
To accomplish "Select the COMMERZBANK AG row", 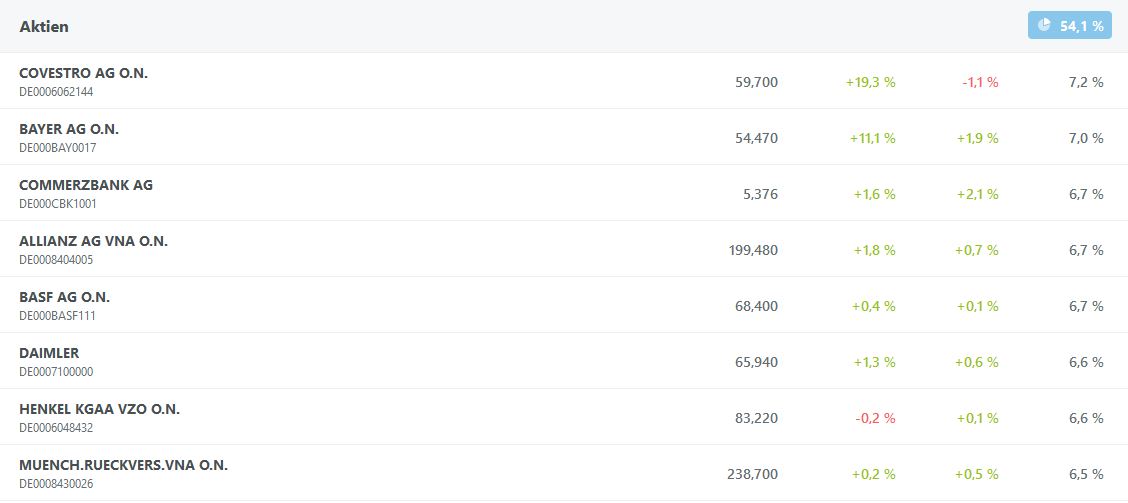I will pos(86,185).
